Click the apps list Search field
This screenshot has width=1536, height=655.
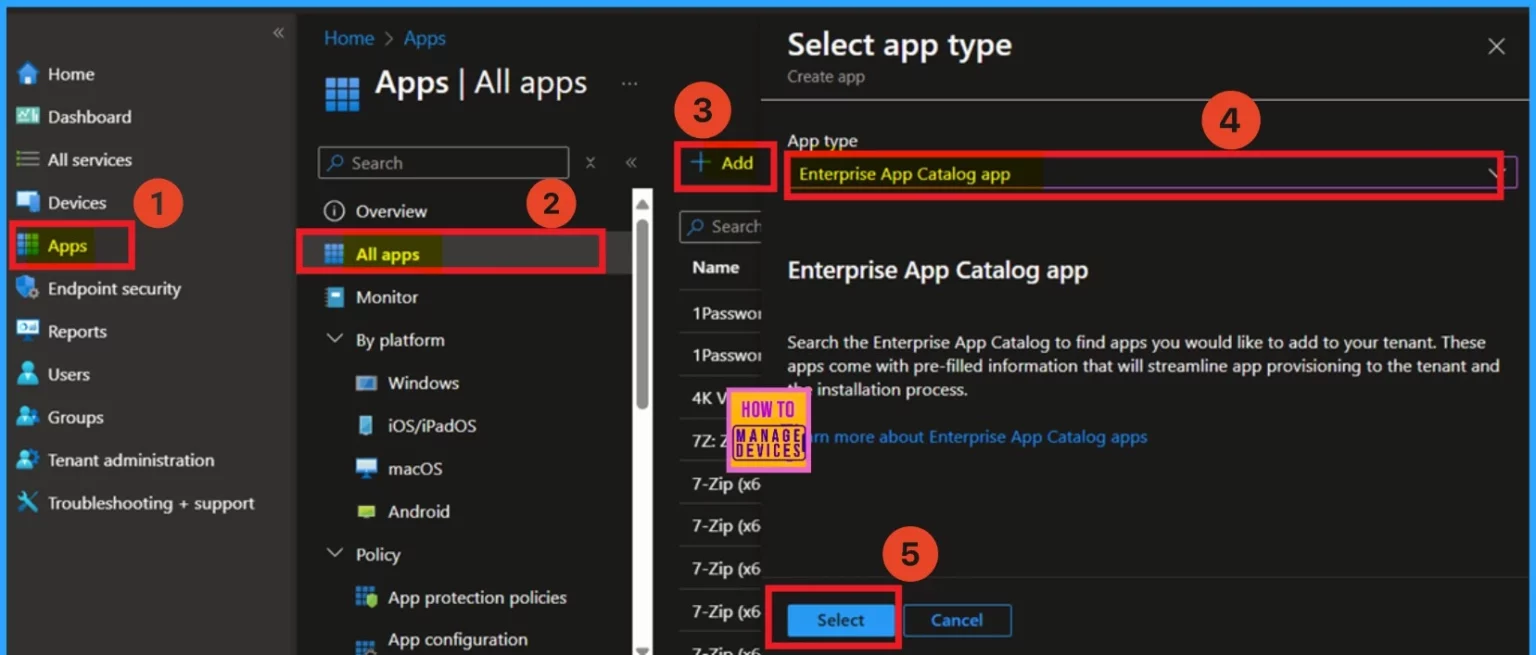pyautogui.click(x=720, y=227)
